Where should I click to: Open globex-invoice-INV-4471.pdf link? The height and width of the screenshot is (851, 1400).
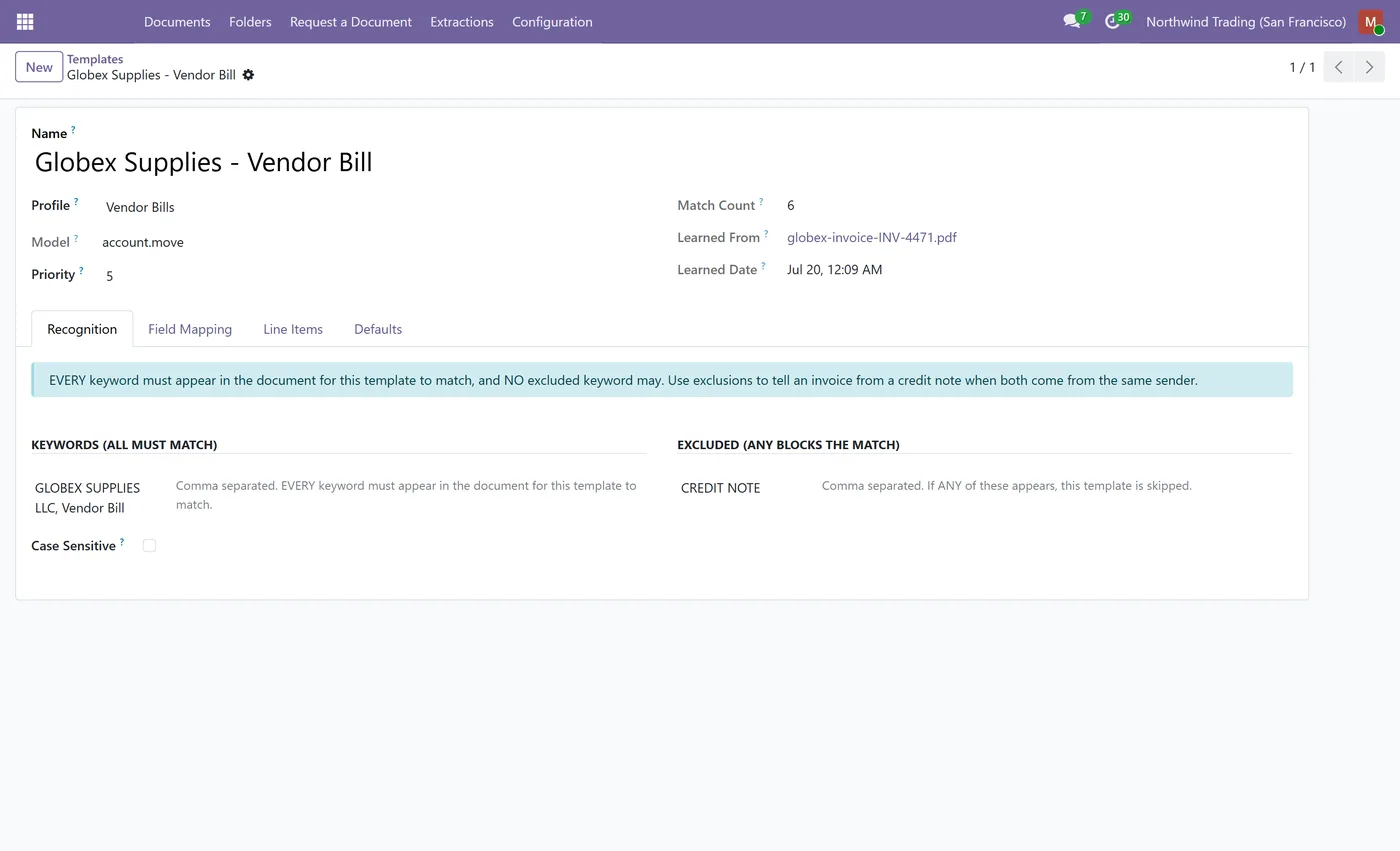(x=872, y=237)
